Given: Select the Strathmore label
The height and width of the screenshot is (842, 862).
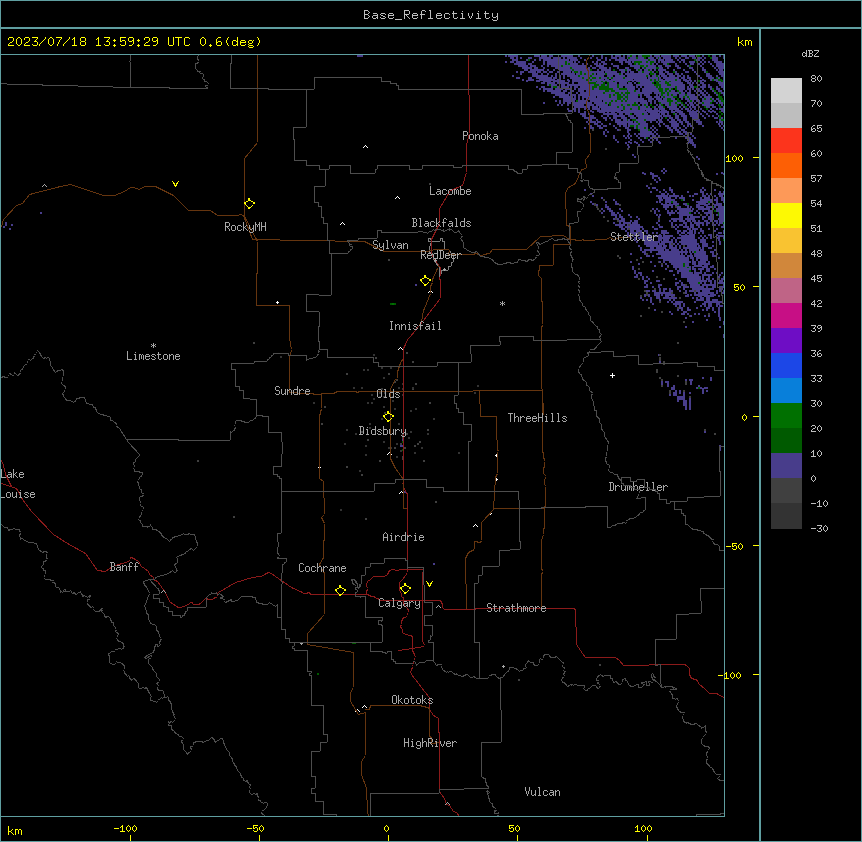Looking at the screenshot, I should coord(516,608).
